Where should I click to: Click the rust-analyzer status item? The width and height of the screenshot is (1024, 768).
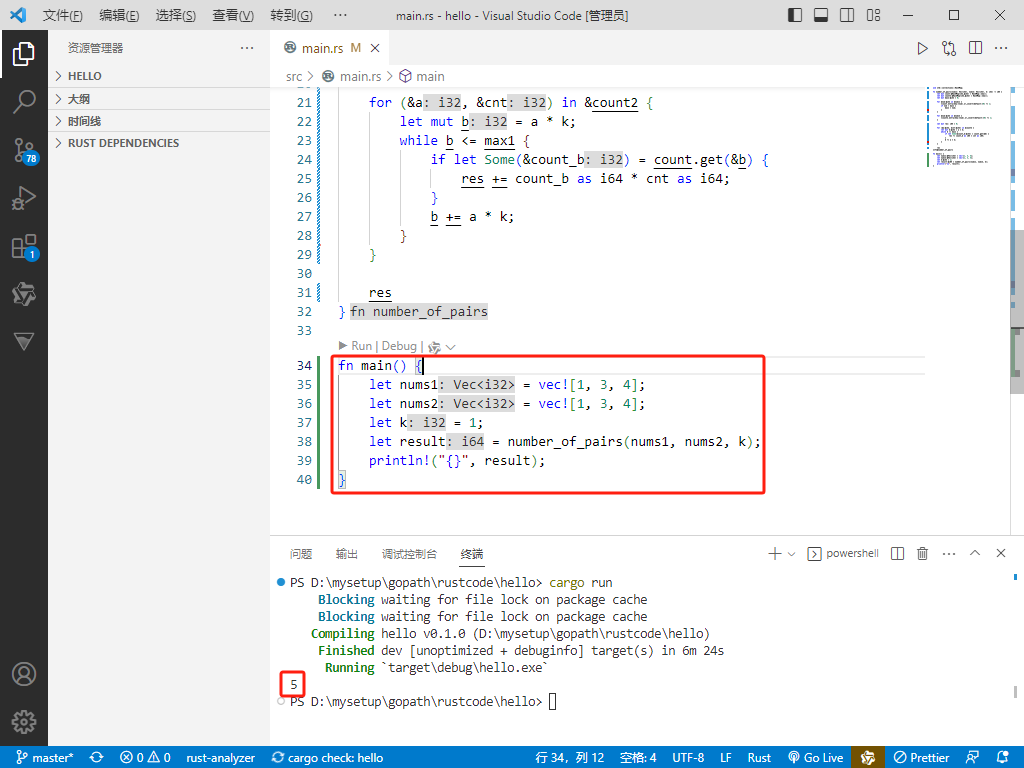(x=220, y=758)
